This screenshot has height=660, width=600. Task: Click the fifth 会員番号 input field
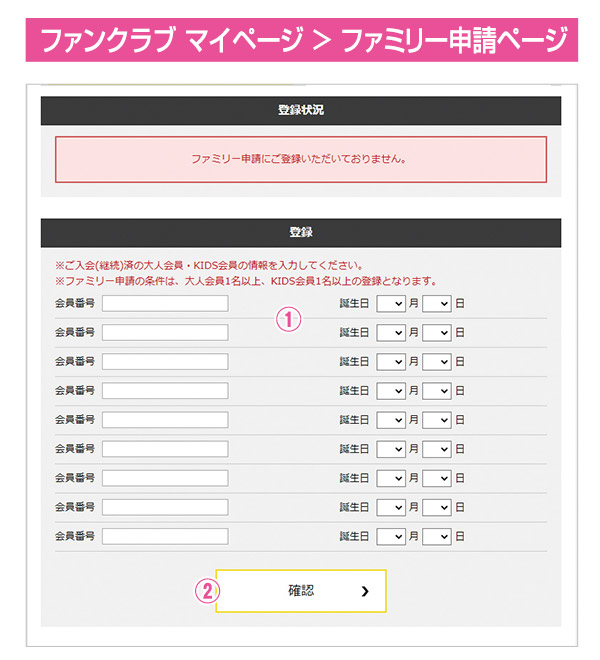(x=165, y=420)
